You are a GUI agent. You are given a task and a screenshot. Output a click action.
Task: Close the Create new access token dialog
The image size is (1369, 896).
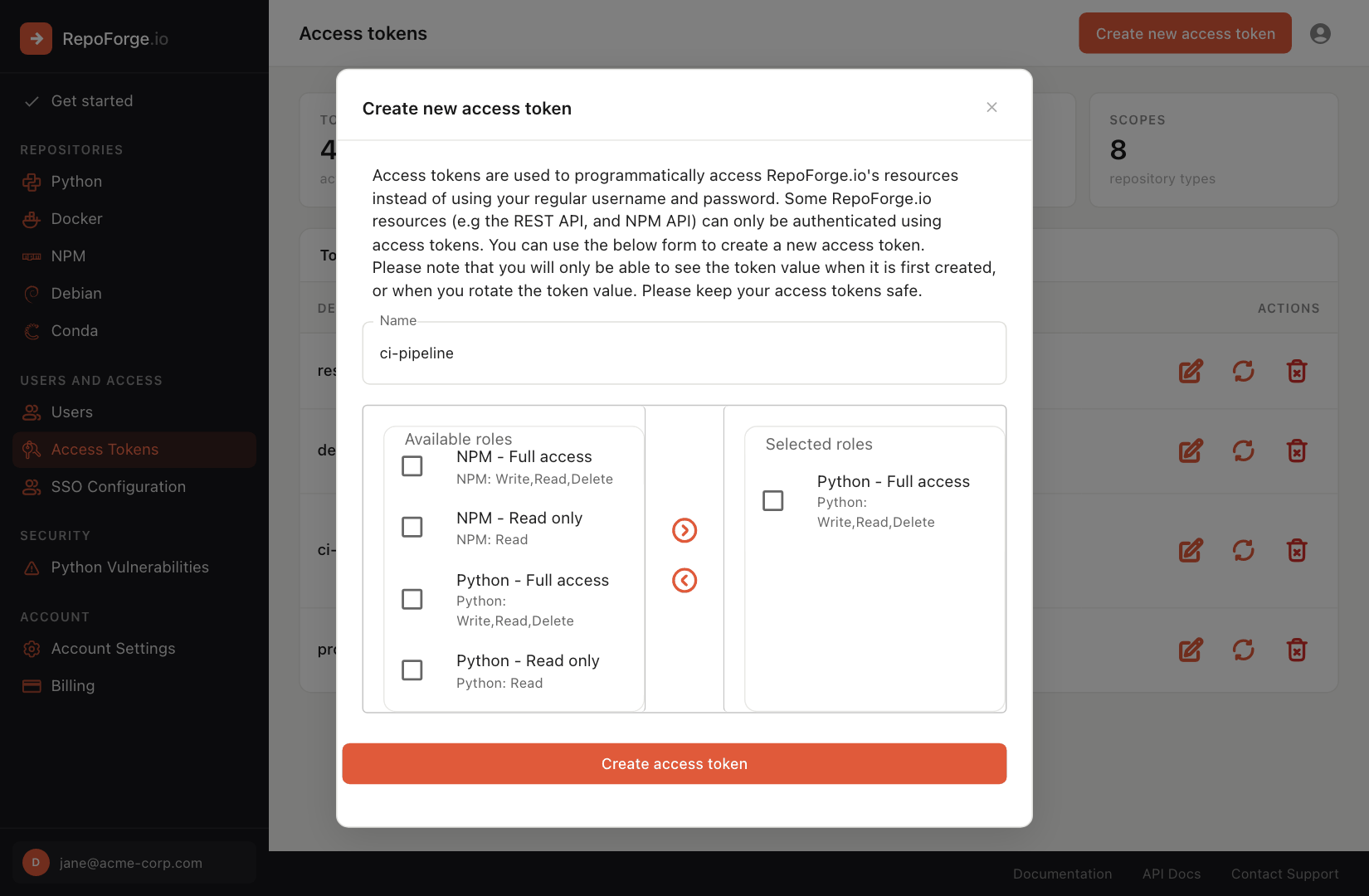click(991, 107)
